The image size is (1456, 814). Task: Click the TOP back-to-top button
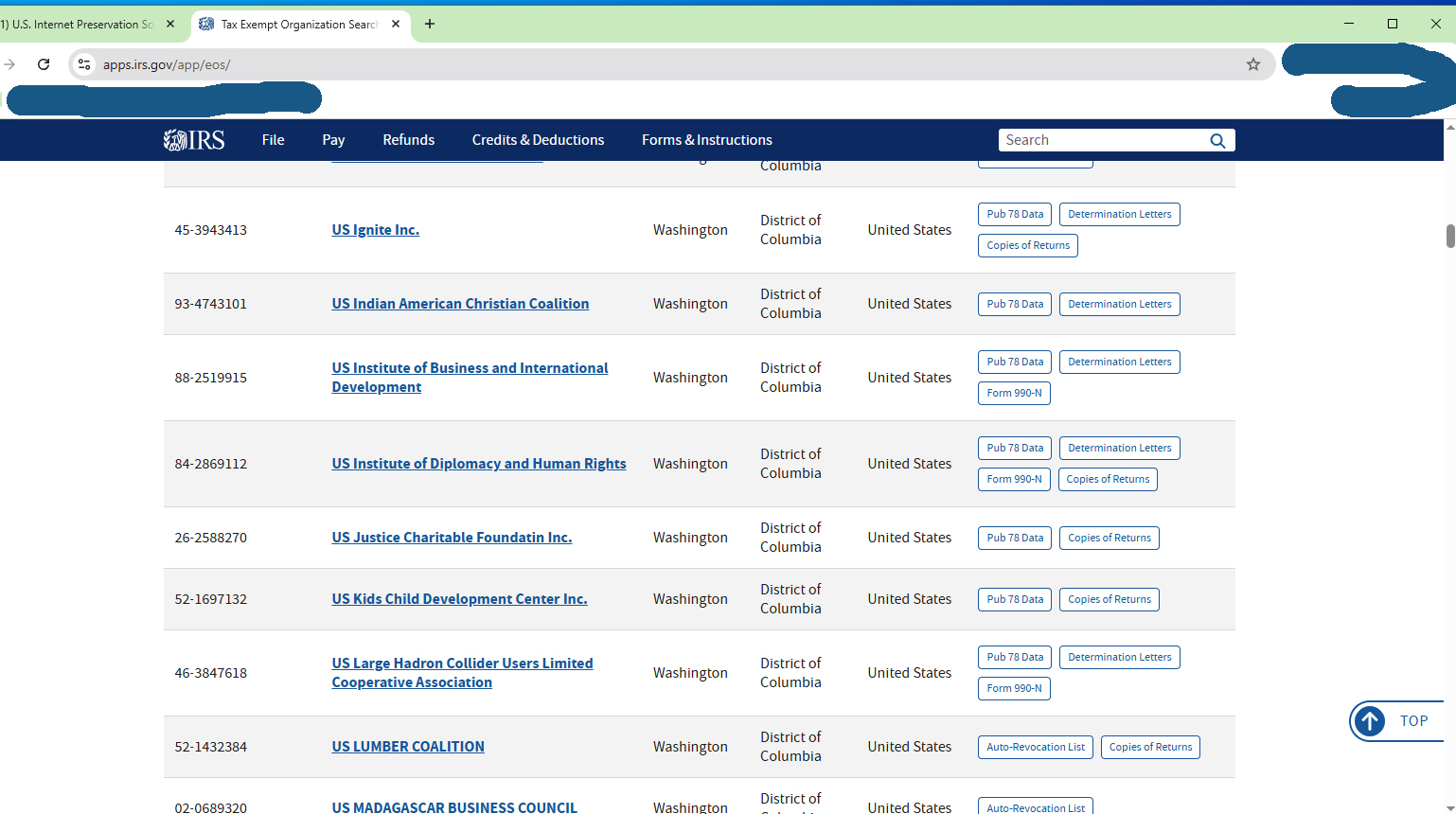coord(1396,721)
